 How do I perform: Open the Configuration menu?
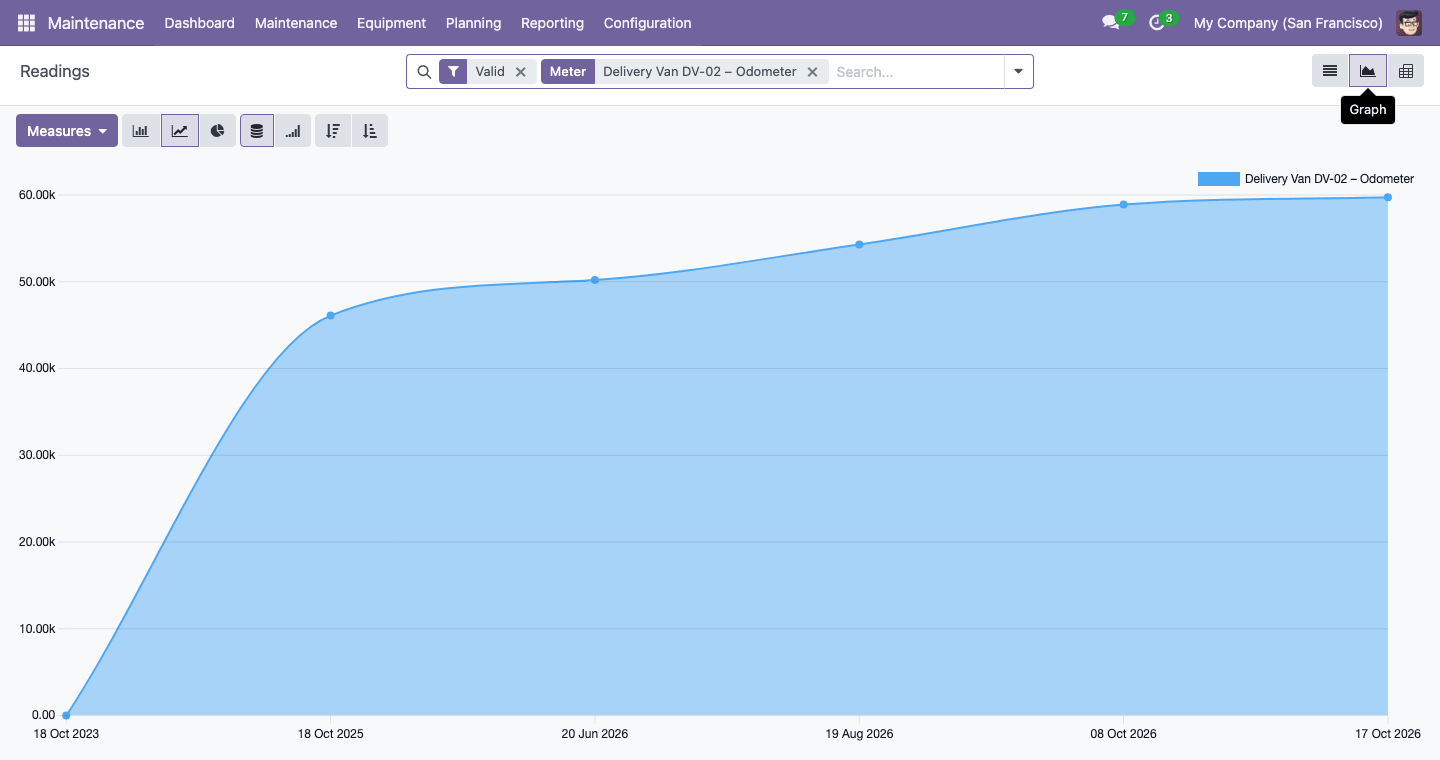[x=647, y=23]
